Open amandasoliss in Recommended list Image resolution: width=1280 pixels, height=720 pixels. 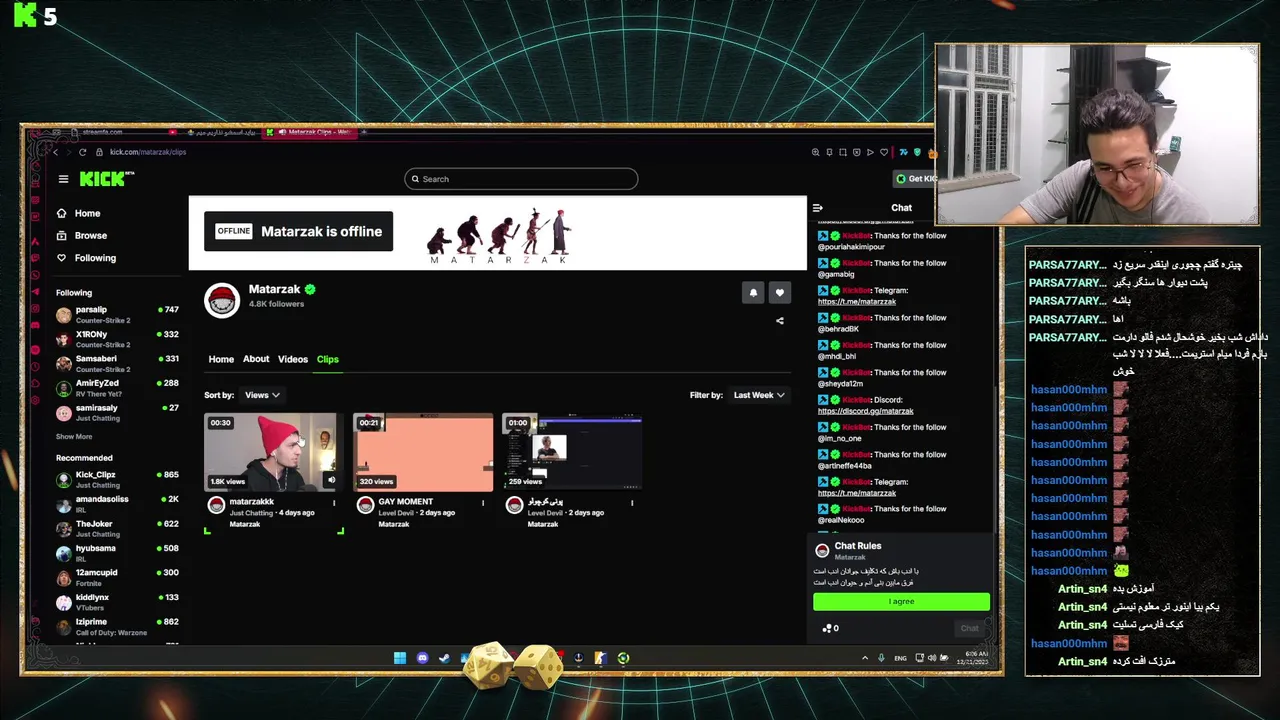(x=117, y=503)
